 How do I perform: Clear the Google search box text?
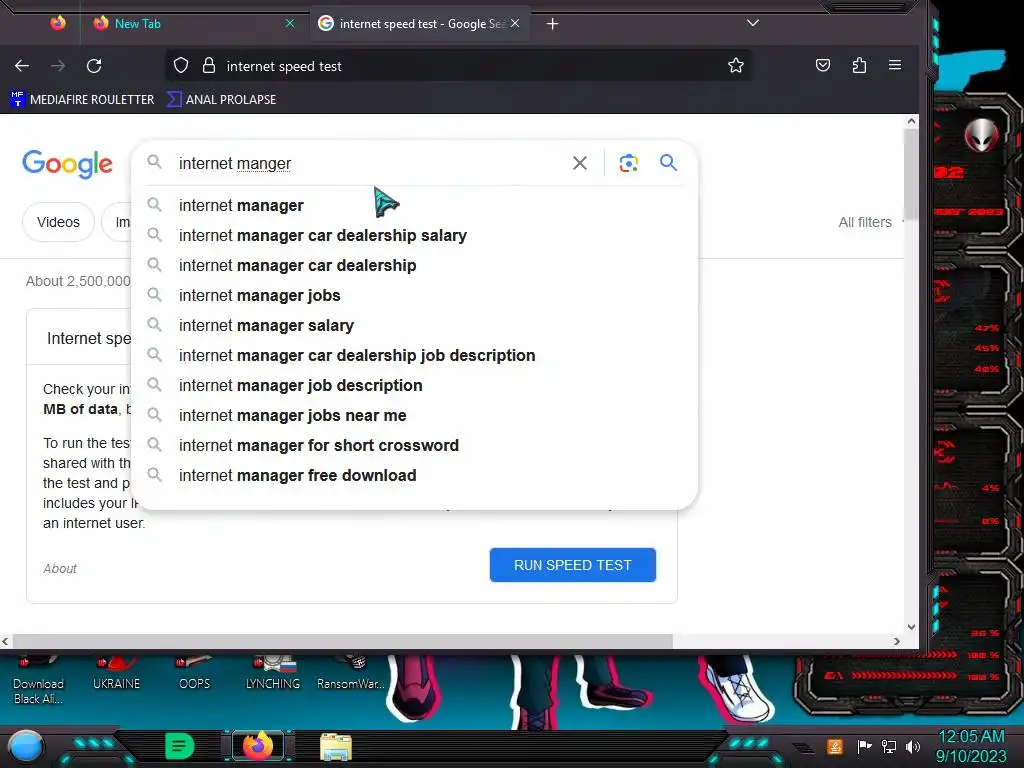(x=579, y=163)
